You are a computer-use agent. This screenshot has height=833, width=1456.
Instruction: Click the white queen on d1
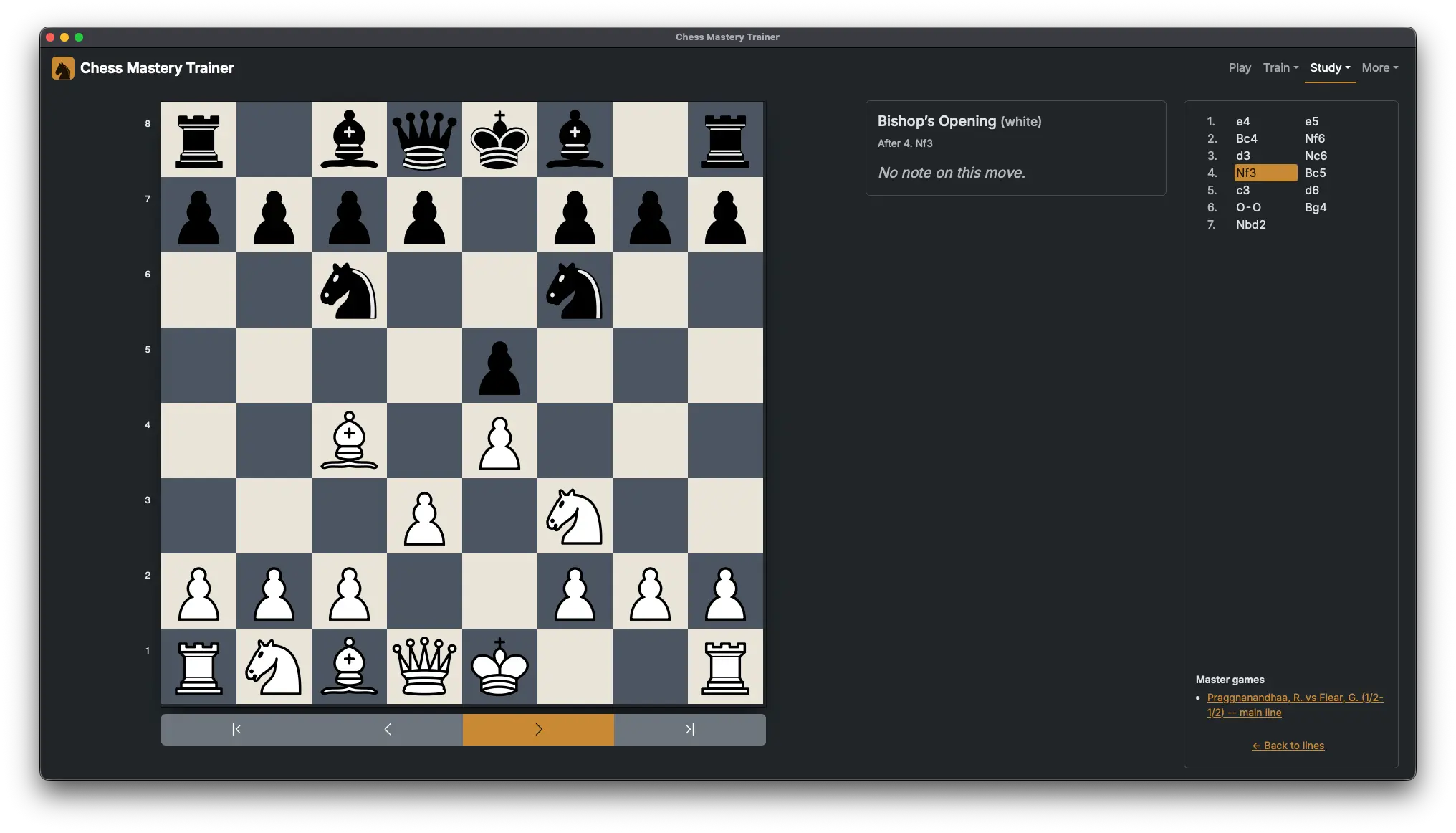click(424, 666)
